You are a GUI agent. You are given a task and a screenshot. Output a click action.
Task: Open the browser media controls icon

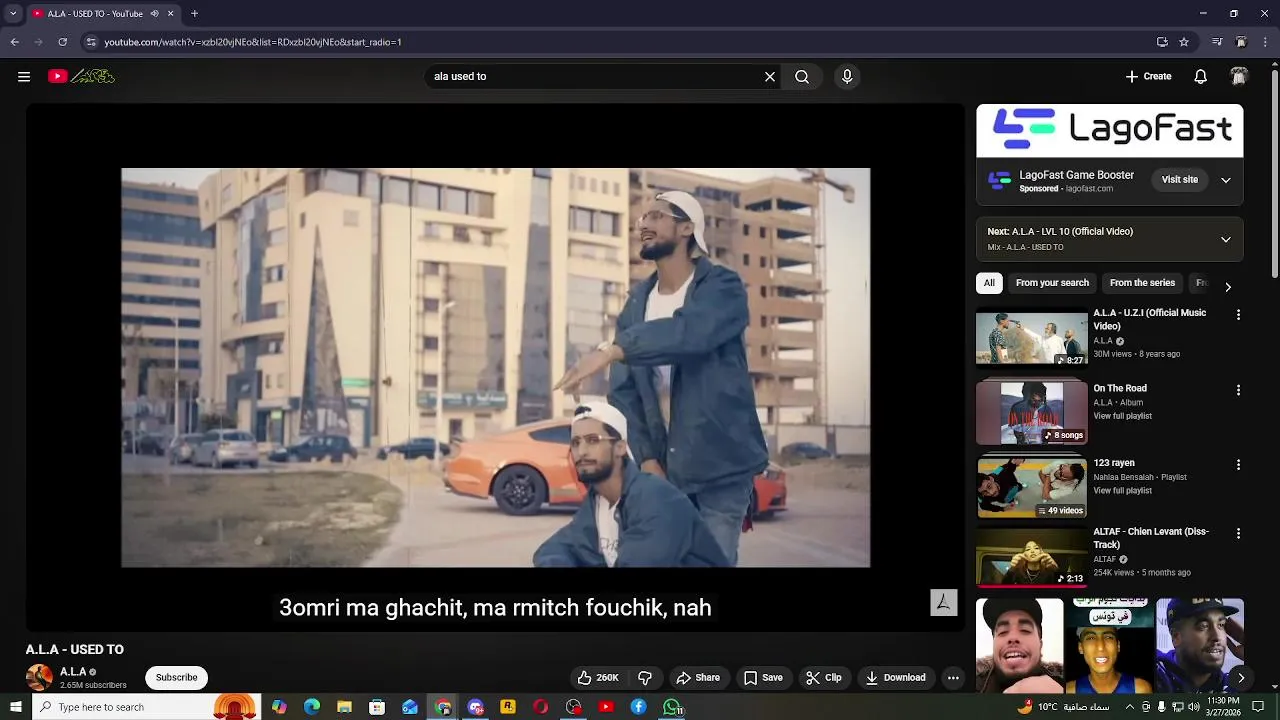(1217, 42)
